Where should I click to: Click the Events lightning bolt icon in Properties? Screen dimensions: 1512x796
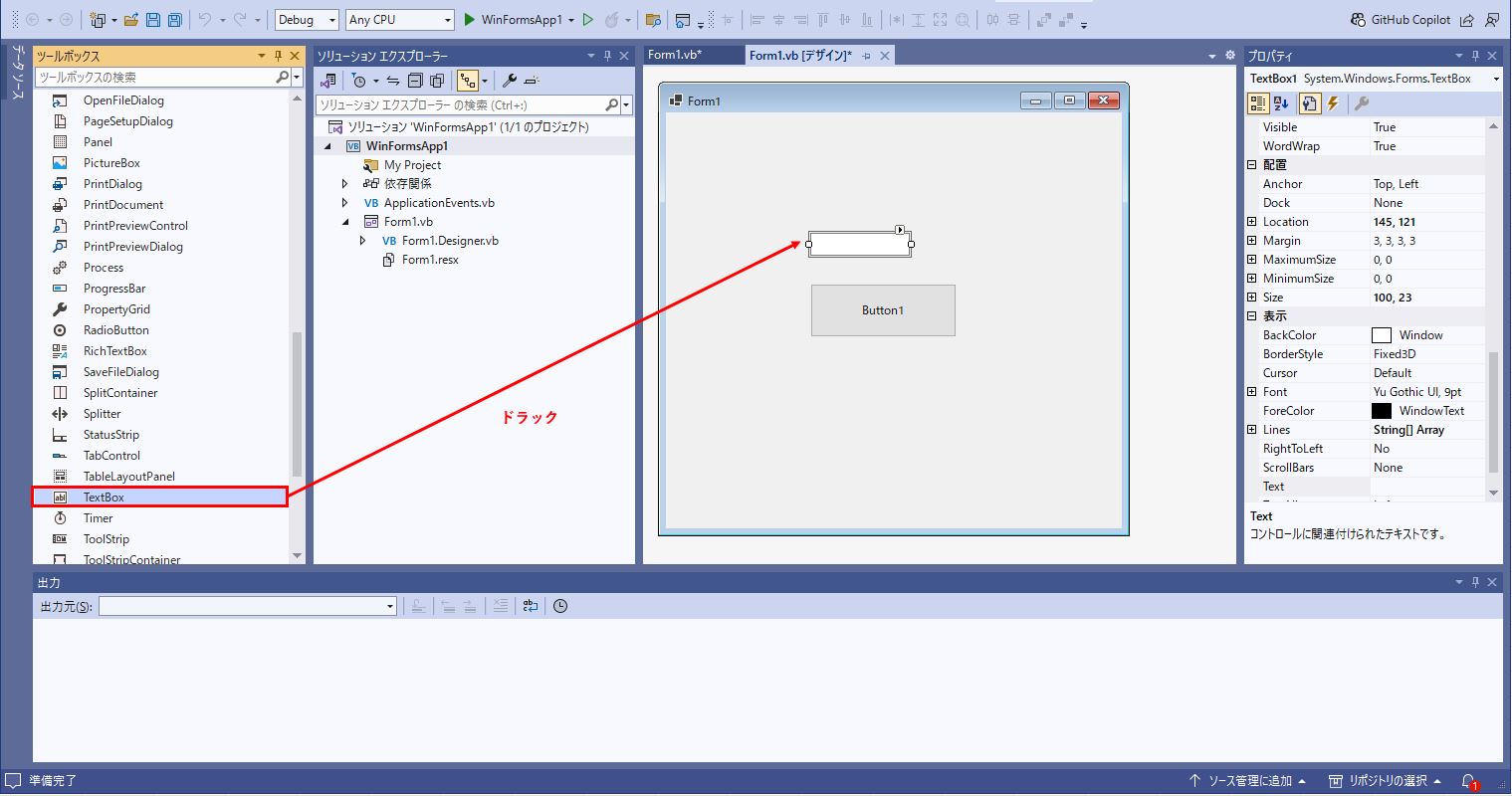[1334, 103]
